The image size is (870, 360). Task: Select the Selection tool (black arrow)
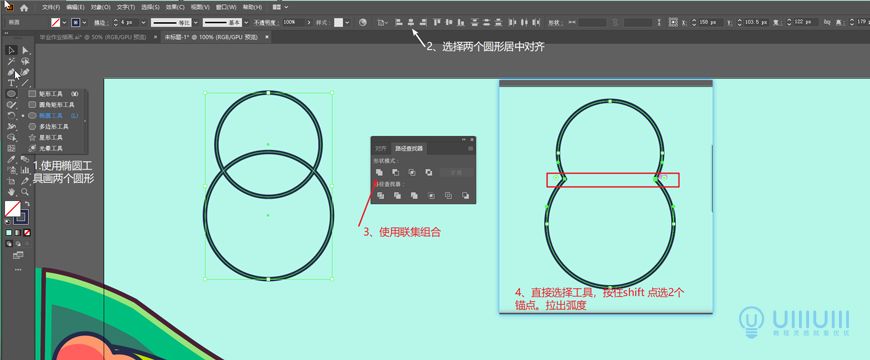point(11,50)
